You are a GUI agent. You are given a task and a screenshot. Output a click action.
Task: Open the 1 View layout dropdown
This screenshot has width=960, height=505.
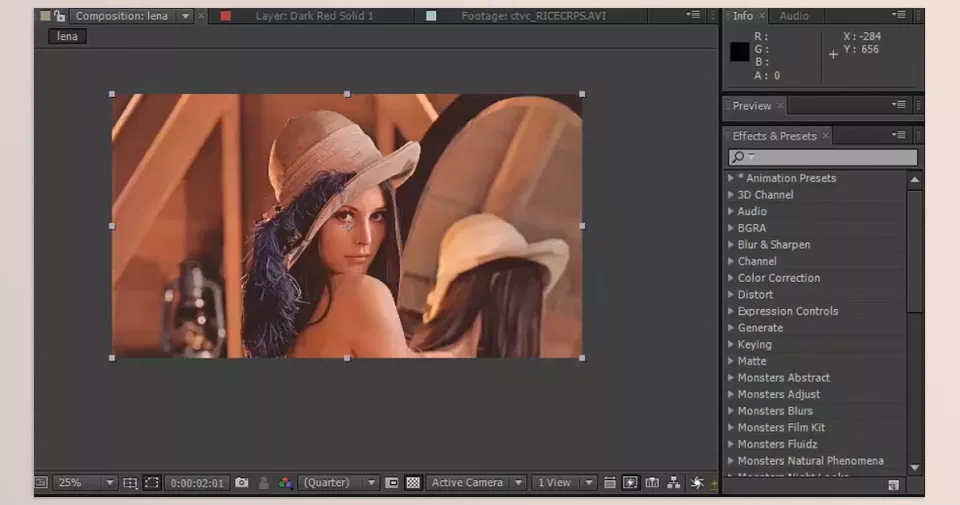[x=563, y=483]
